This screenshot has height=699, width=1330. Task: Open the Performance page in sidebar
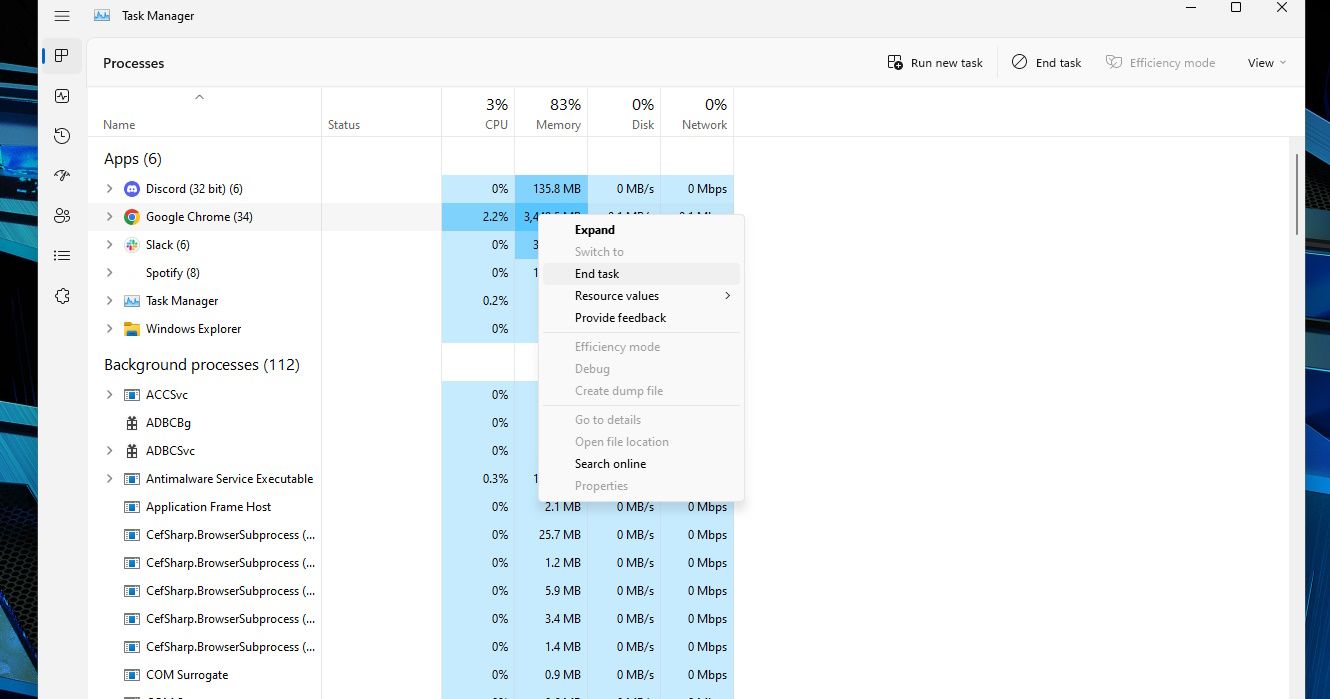pyautogui.click(x=62, y=96)
